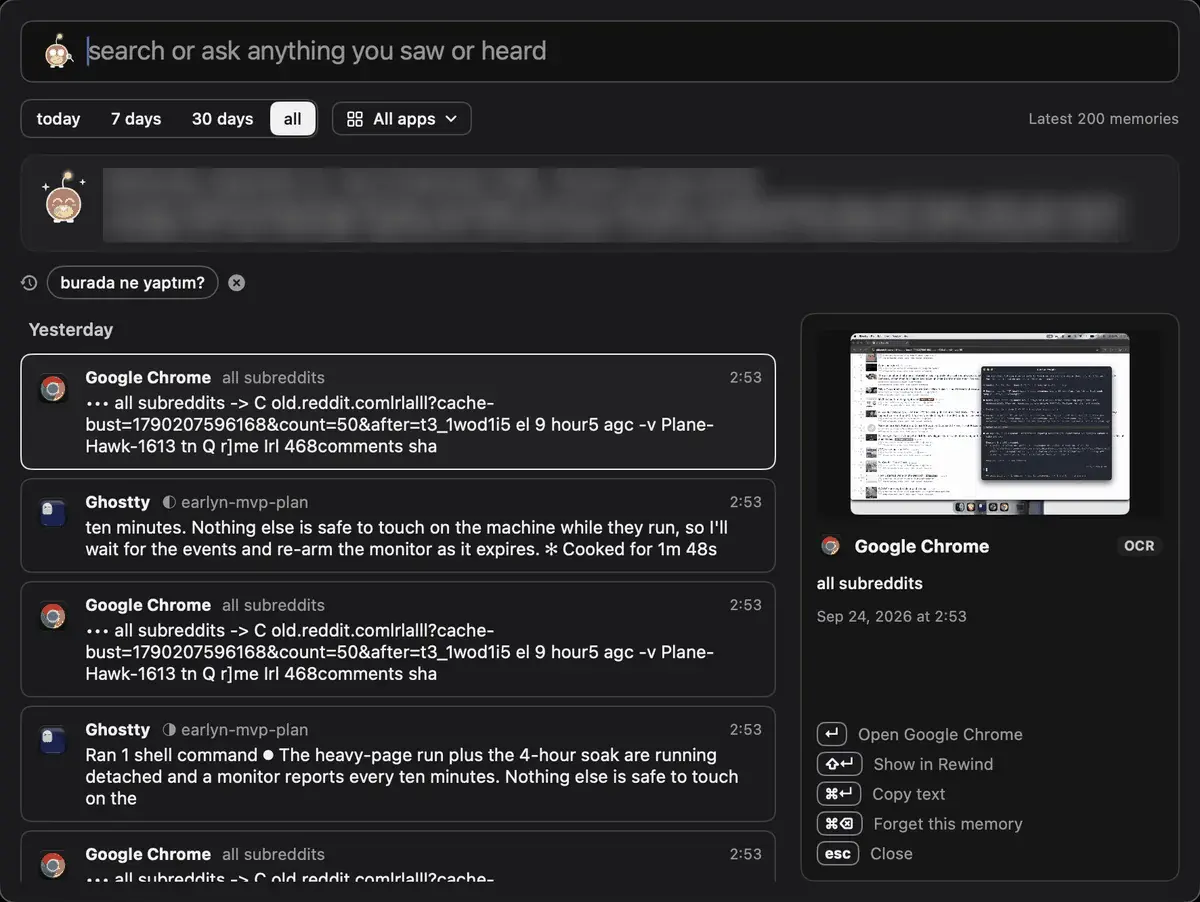Click the Ghostty icon on the "Ran 1 shell command" memory
The height and width of the screenshot is (902, 1200).
pos(53,742)
